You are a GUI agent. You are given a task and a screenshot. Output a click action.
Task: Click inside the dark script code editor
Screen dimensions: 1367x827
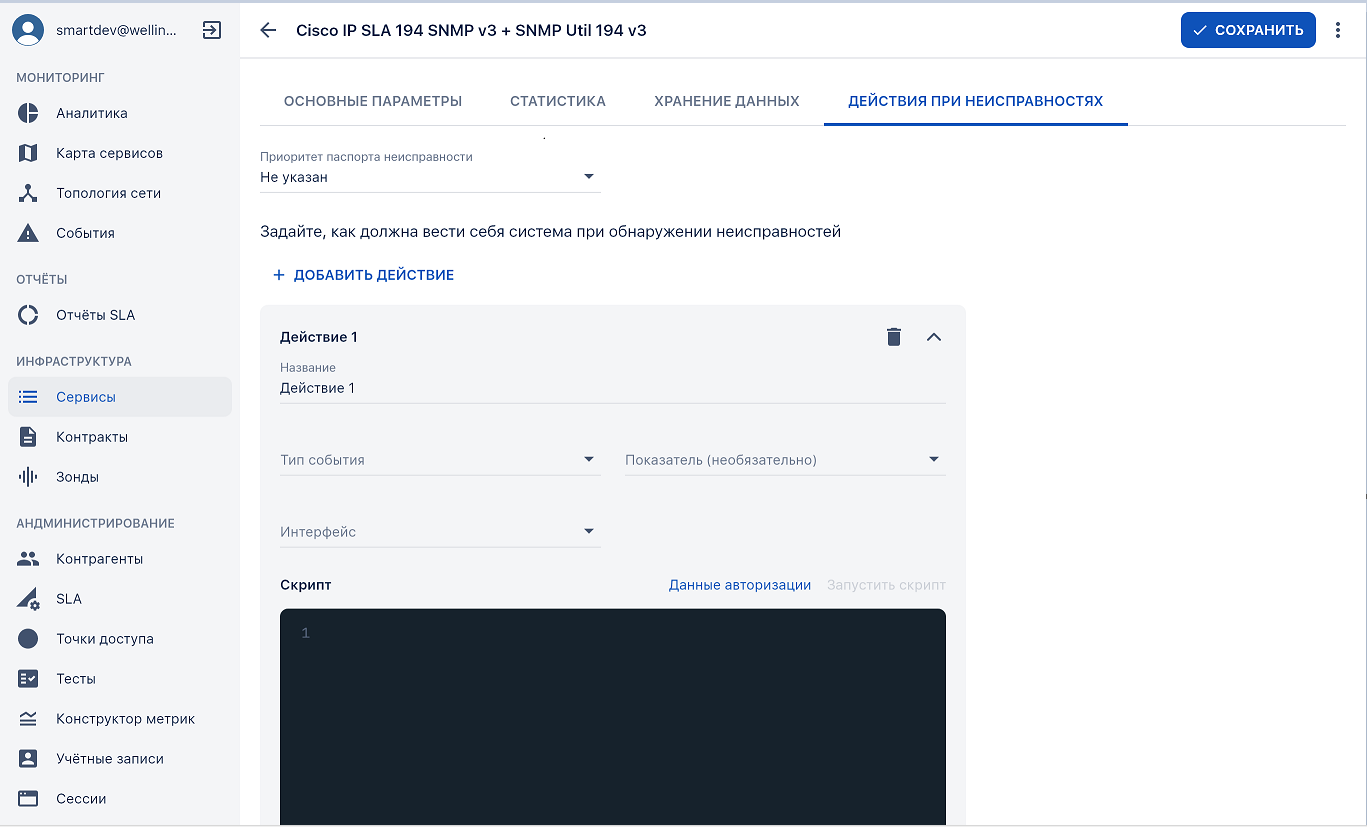pos(613,717)
